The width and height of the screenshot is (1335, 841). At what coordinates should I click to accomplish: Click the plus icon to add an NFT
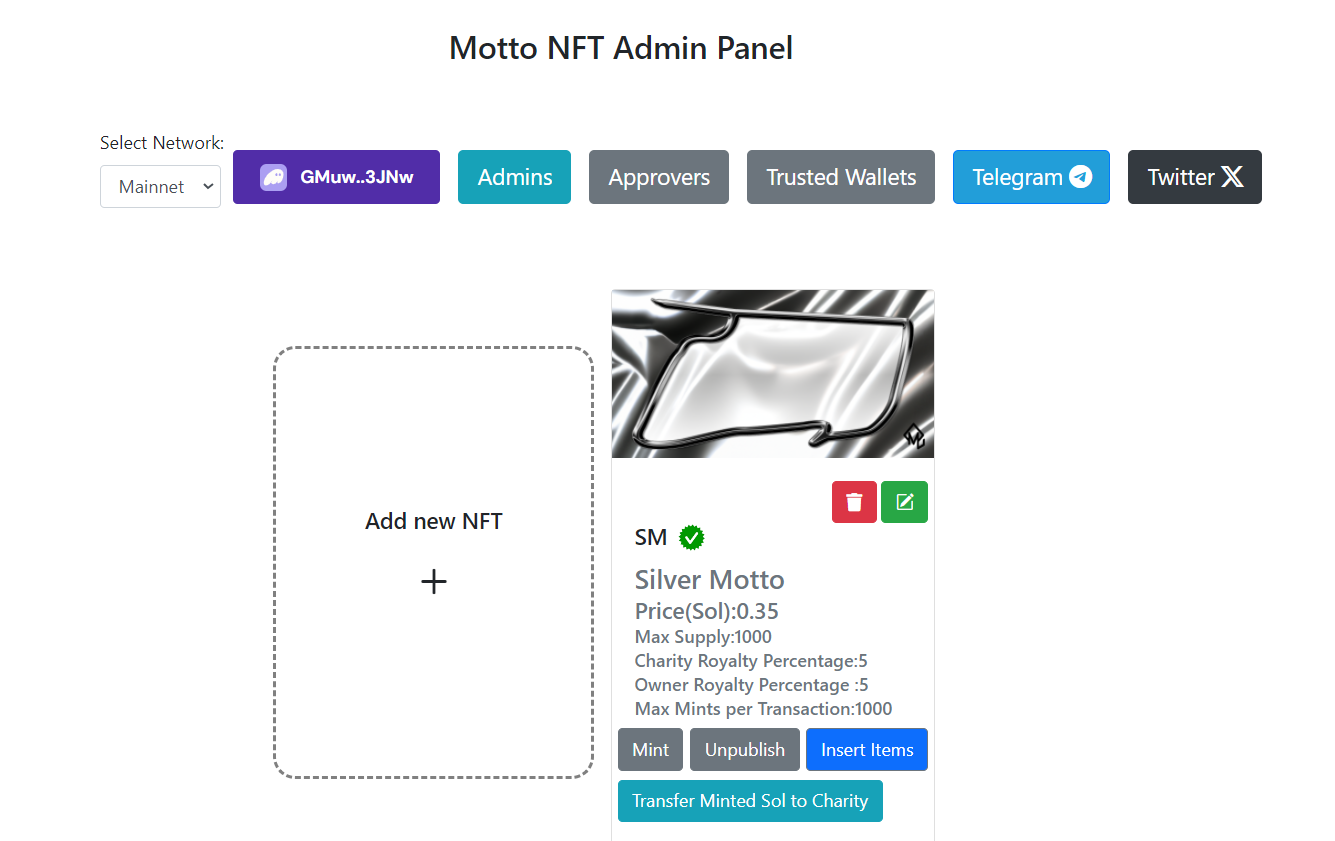pos(433,582)
